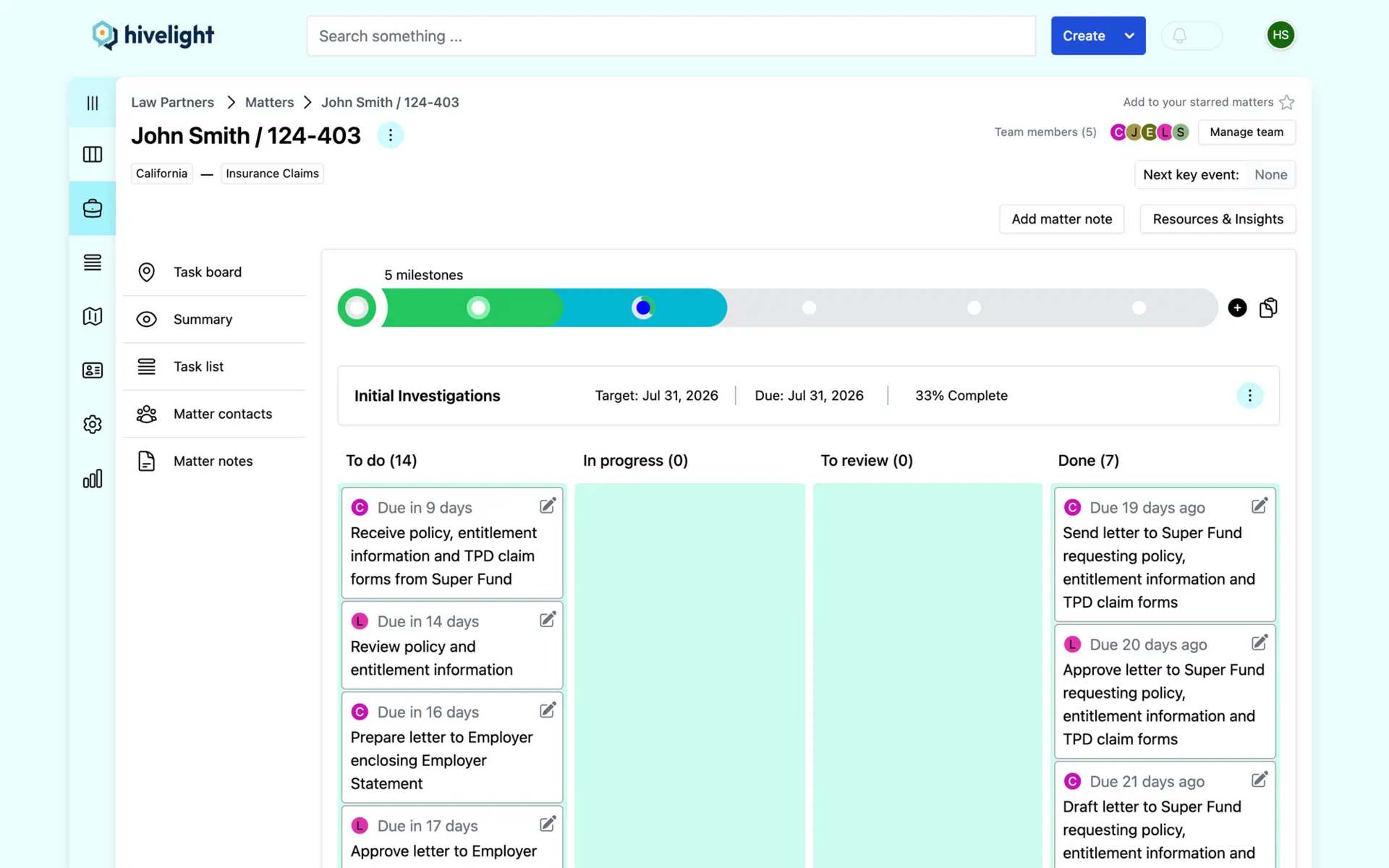Open the Create dropdown arrow
The width and height of the screenshot is (1389, 868).
(1129, 36)
